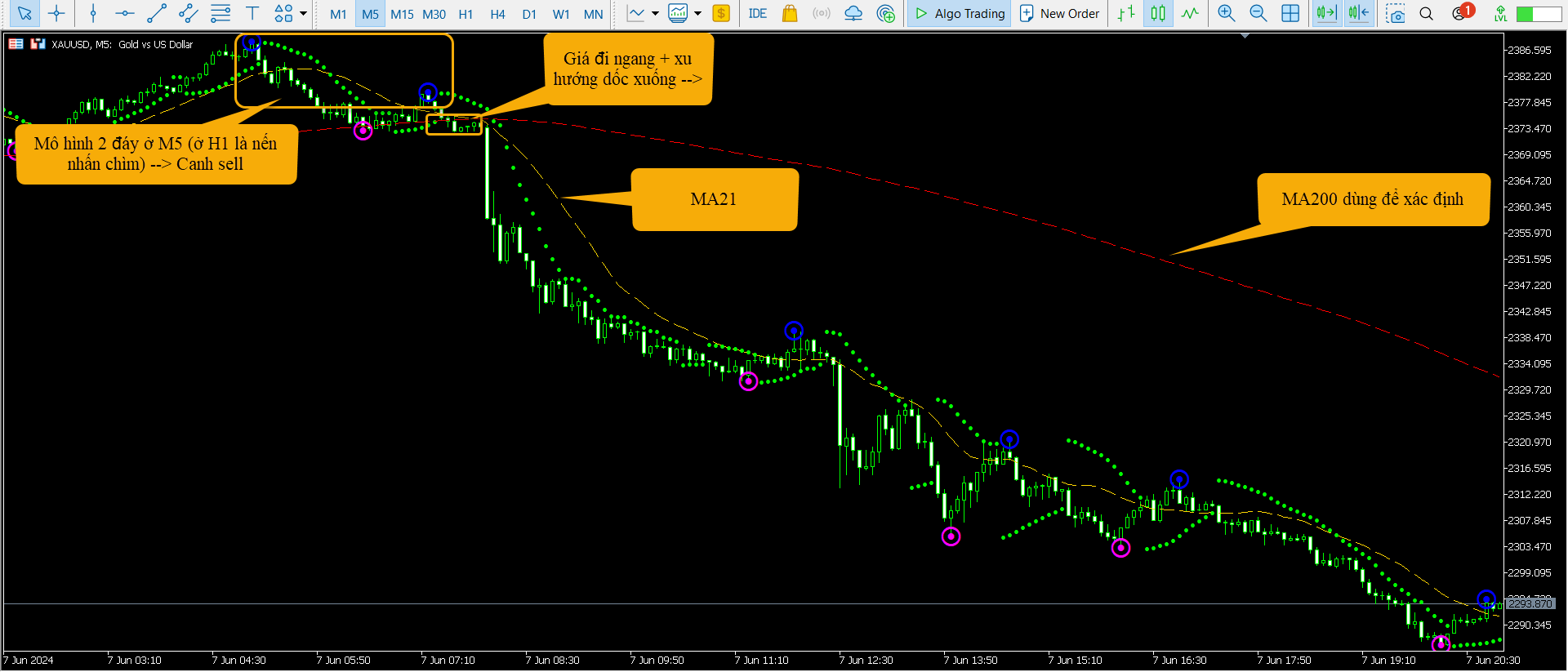Open the MetaEditor IDE
Viewport: 1568px width, 672px height.
(x=758, y=13)
